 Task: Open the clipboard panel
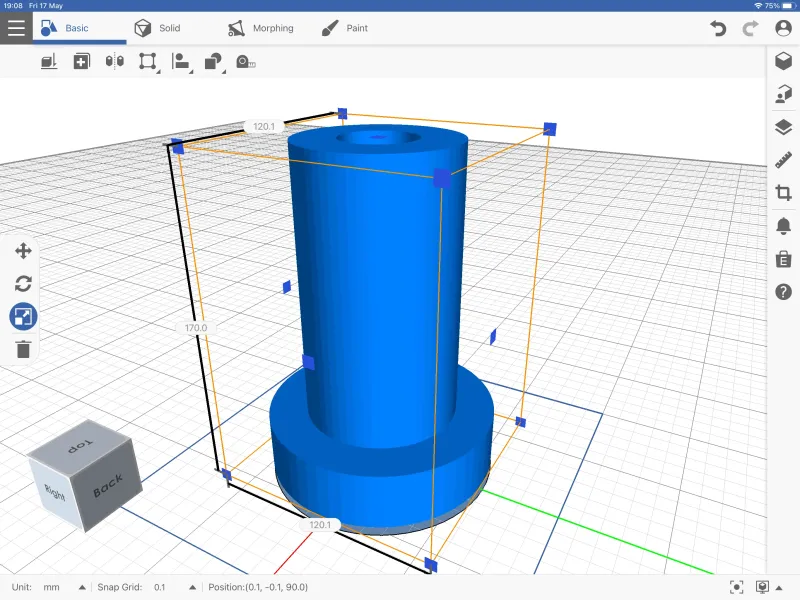783,259
